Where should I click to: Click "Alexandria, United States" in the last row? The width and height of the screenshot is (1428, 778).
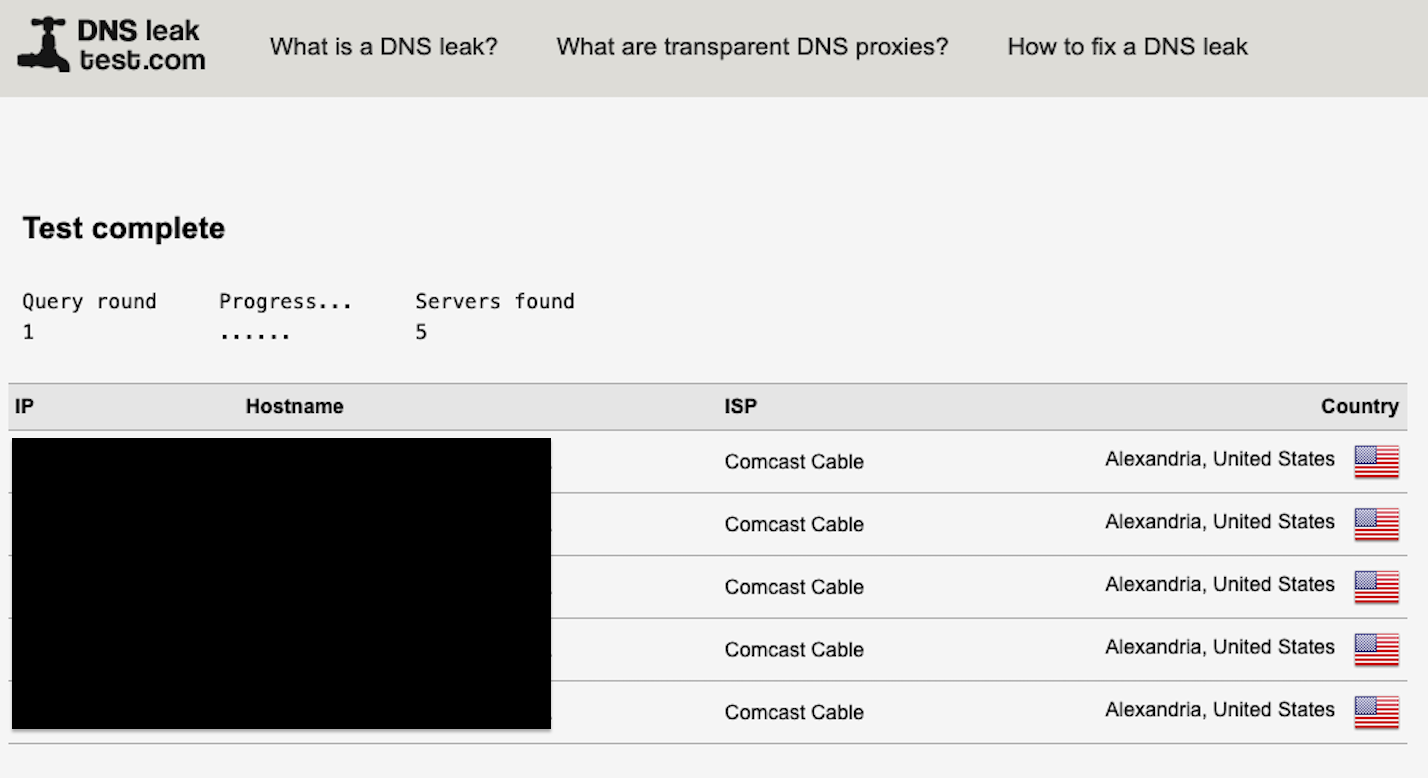(x=1219, y=710)
